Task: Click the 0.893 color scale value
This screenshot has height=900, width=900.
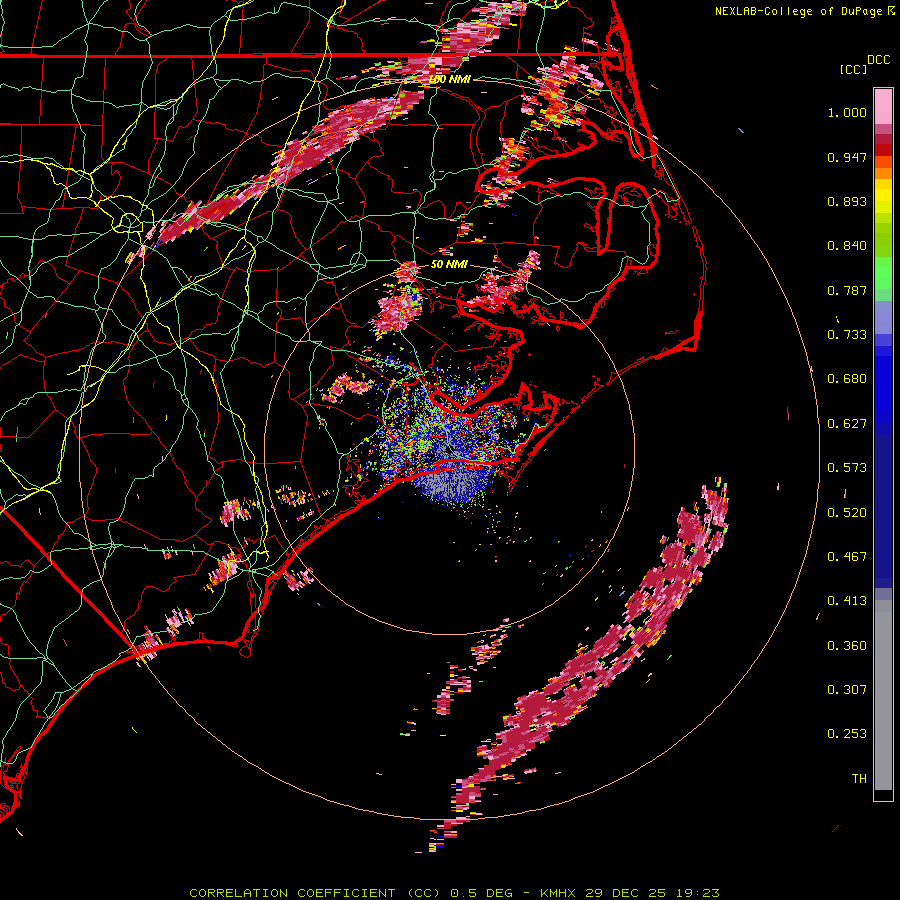Action: click(x=847, y=201)
